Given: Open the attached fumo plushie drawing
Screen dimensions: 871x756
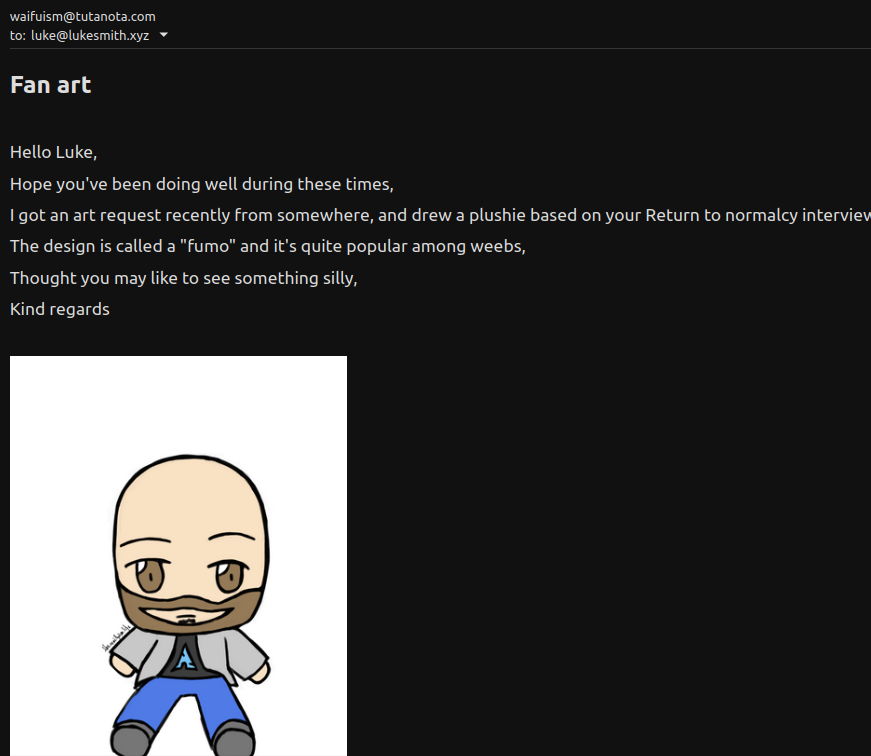Looking at the screenshot, I should pyautogui.click(x=178, y=555).
